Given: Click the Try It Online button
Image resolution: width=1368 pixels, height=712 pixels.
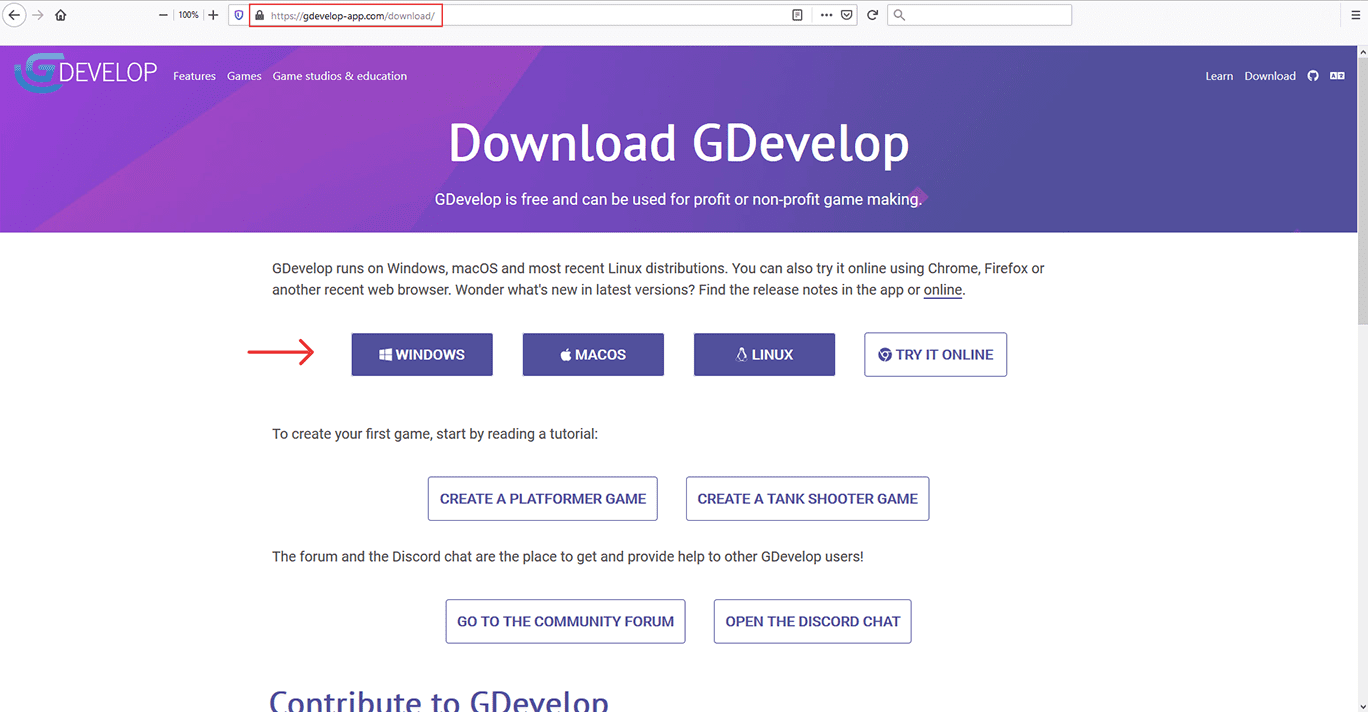Looking at the screenshot, I should (x=935, y=355).
